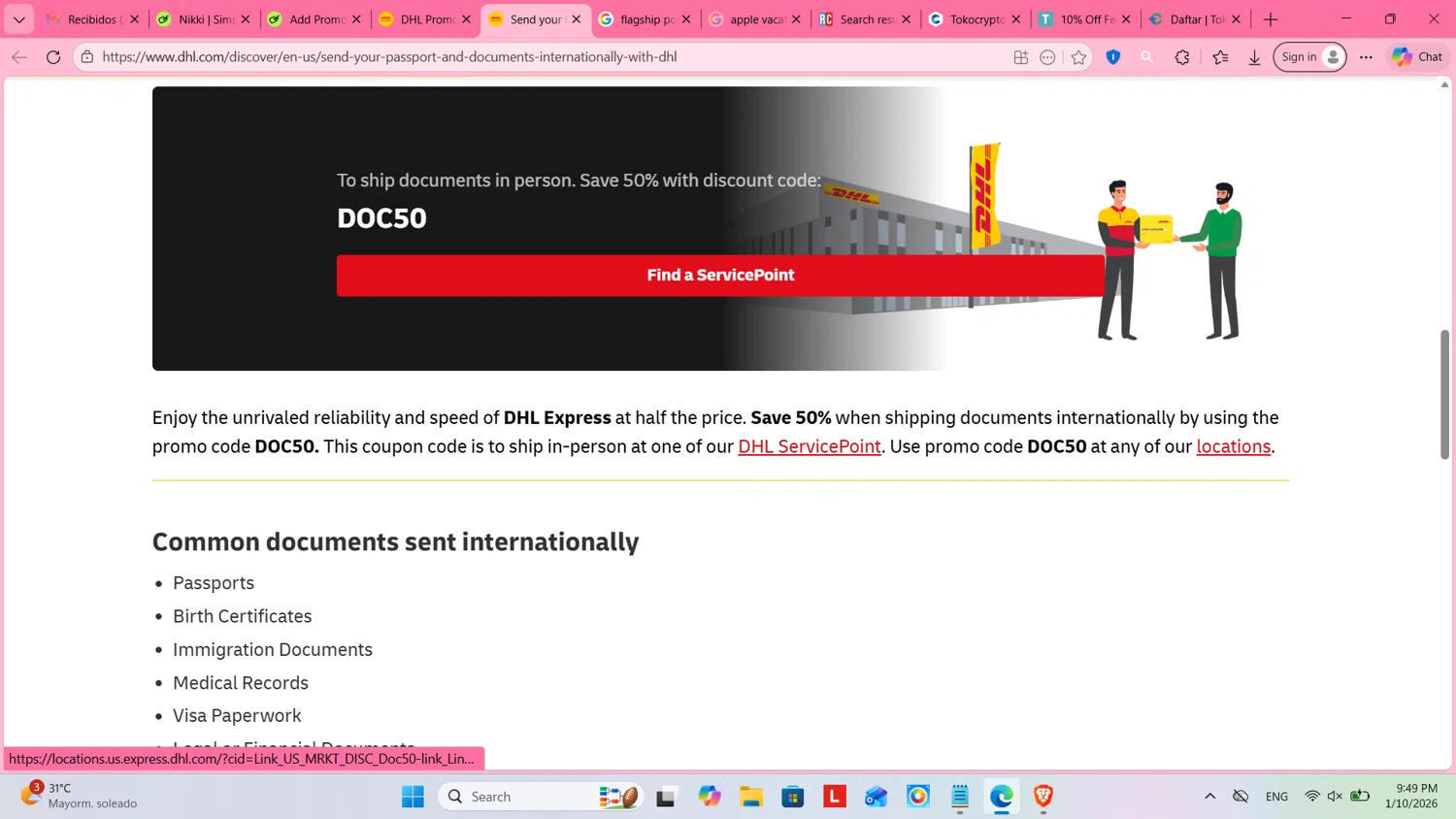The image size is (1456, 819).
Task: Click the 'Visa Paperwork' list item
Action: 237,716
